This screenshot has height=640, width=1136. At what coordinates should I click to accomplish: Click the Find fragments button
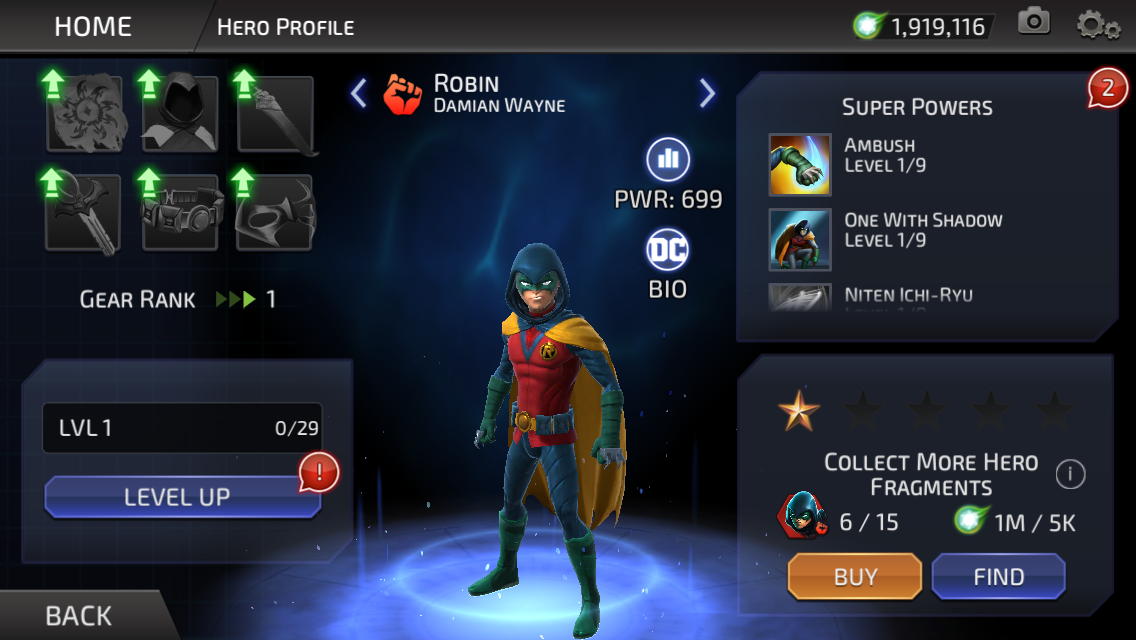pyautogui.click(x=998, y=576)
